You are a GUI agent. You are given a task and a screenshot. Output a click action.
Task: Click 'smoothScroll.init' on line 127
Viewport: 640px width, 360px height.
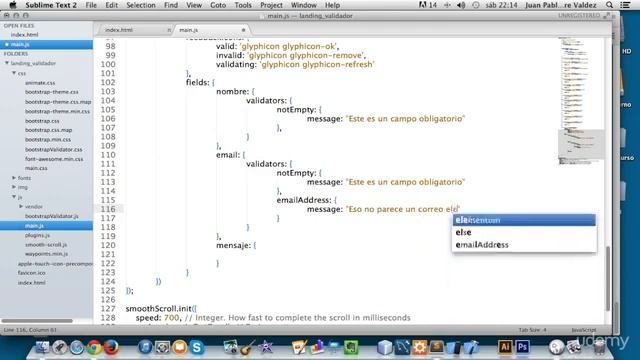pyautogui.click(x=158, y=309)
